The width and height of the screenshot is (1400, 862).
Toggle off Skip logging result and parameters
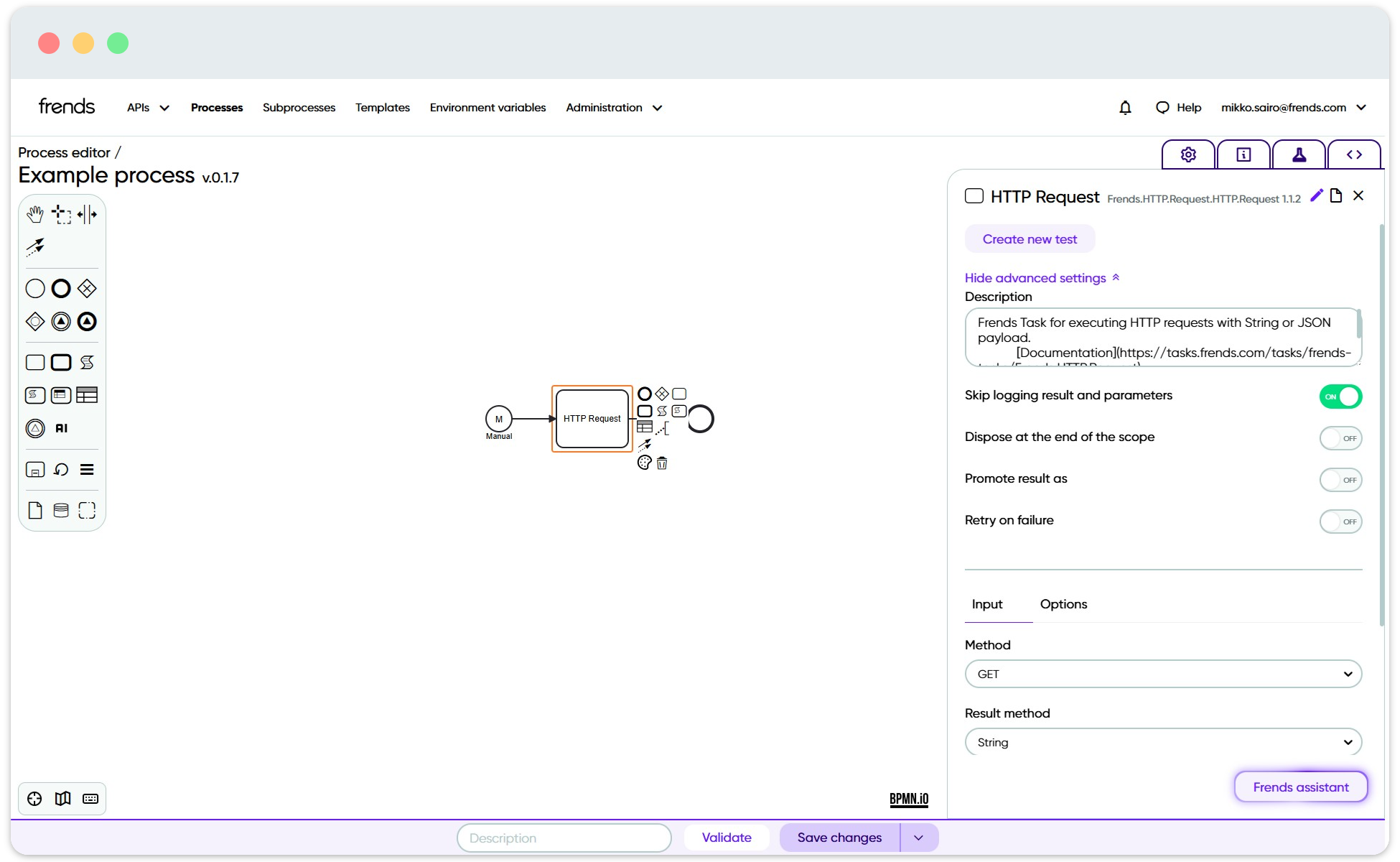click(1340, 396)
